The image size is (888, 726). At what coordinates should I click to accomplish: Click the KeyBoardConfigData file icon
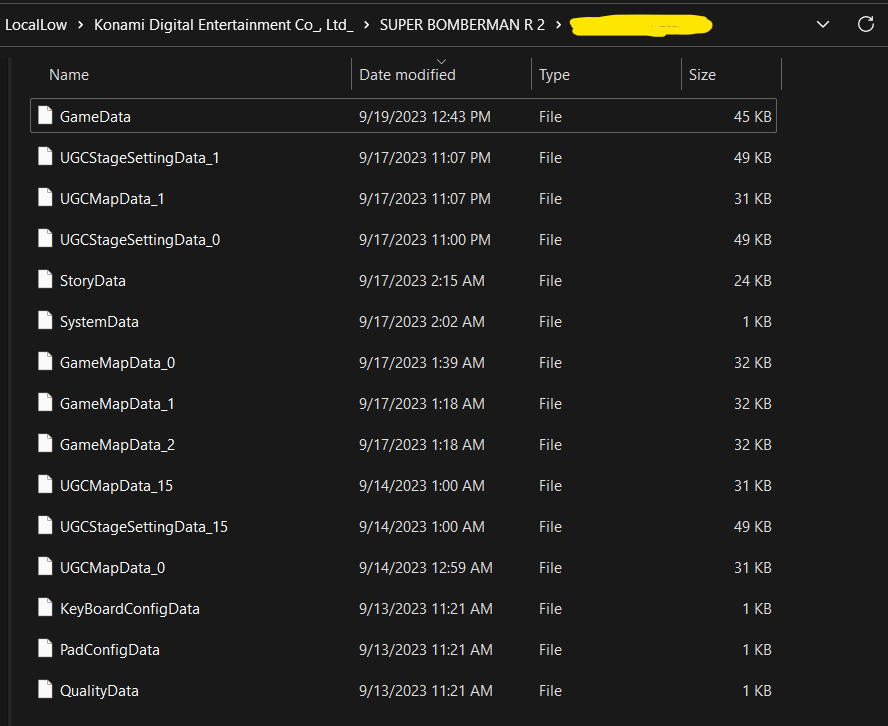[x=44, y=608]
